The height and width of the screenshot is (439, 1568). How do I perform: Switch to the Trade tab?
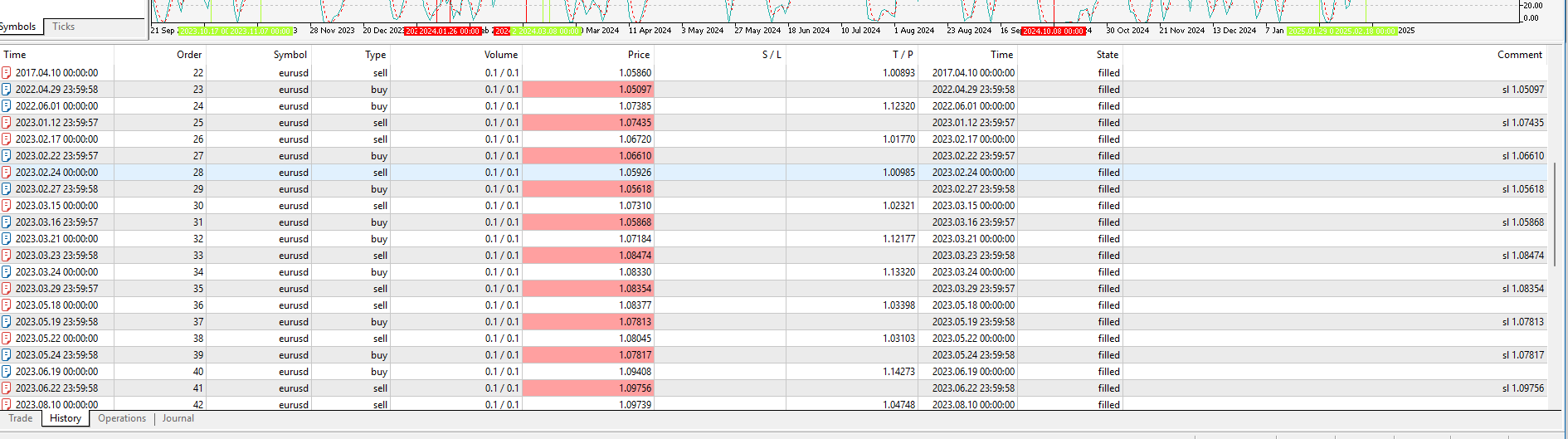[x=21, y=418]
